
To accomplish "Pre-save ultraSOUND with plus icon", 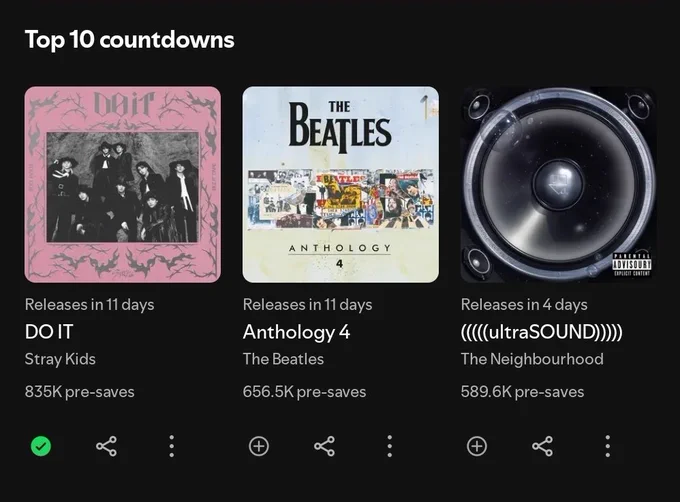I will pyautogui.click(x=477, y=446).
